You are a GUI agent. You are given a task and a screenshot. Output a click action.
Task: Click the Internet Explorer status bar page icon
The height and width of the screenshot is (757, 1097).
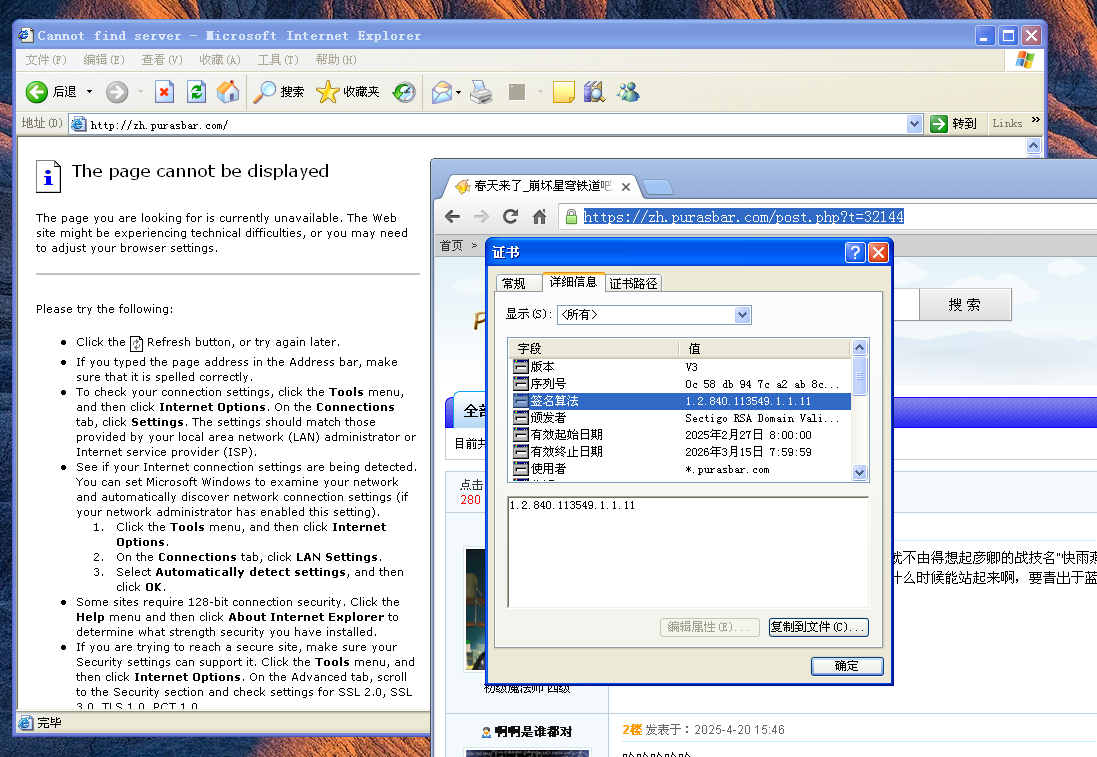point(25,723)
